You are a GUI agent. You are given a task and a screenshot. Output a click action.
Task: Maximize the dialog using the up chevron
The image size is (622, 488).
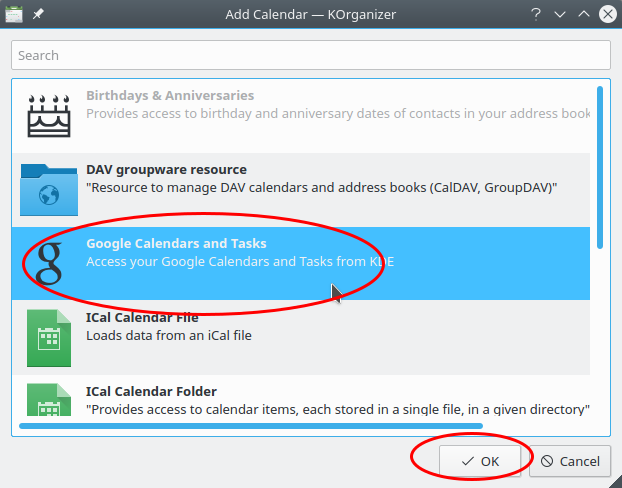click(x=584, y=14)
